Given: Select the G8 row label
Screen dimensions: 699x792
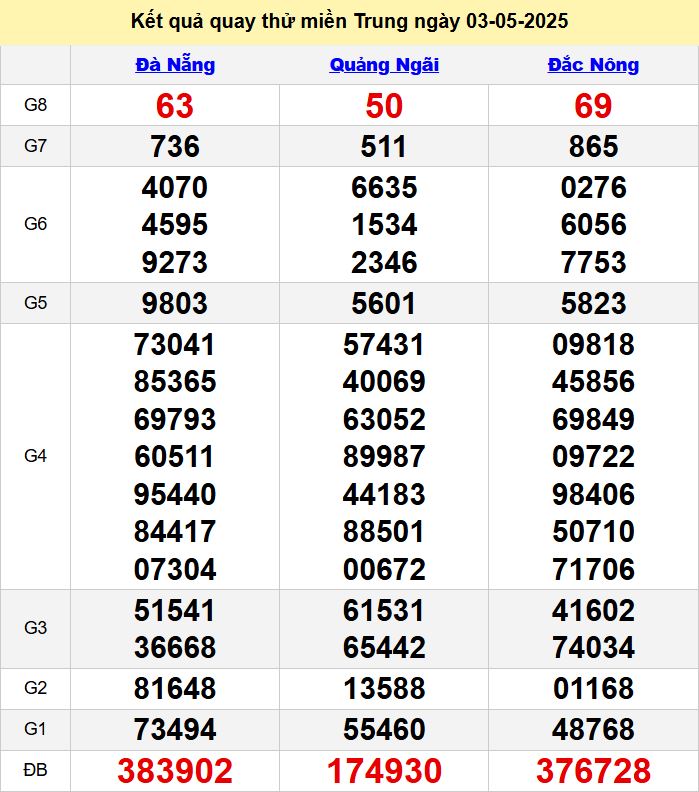Looking at the screenshot, I should point(35,105).
